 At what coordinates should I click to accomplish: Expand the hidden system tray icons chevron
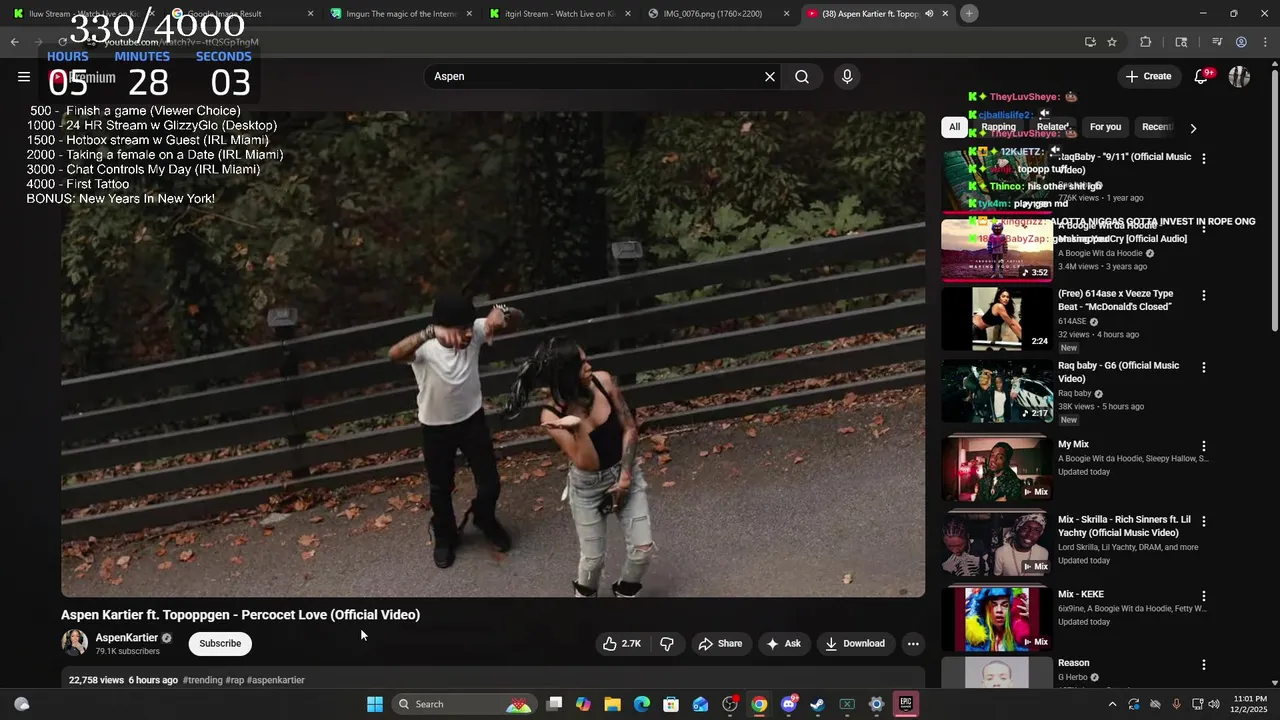tap(1113, 704)
